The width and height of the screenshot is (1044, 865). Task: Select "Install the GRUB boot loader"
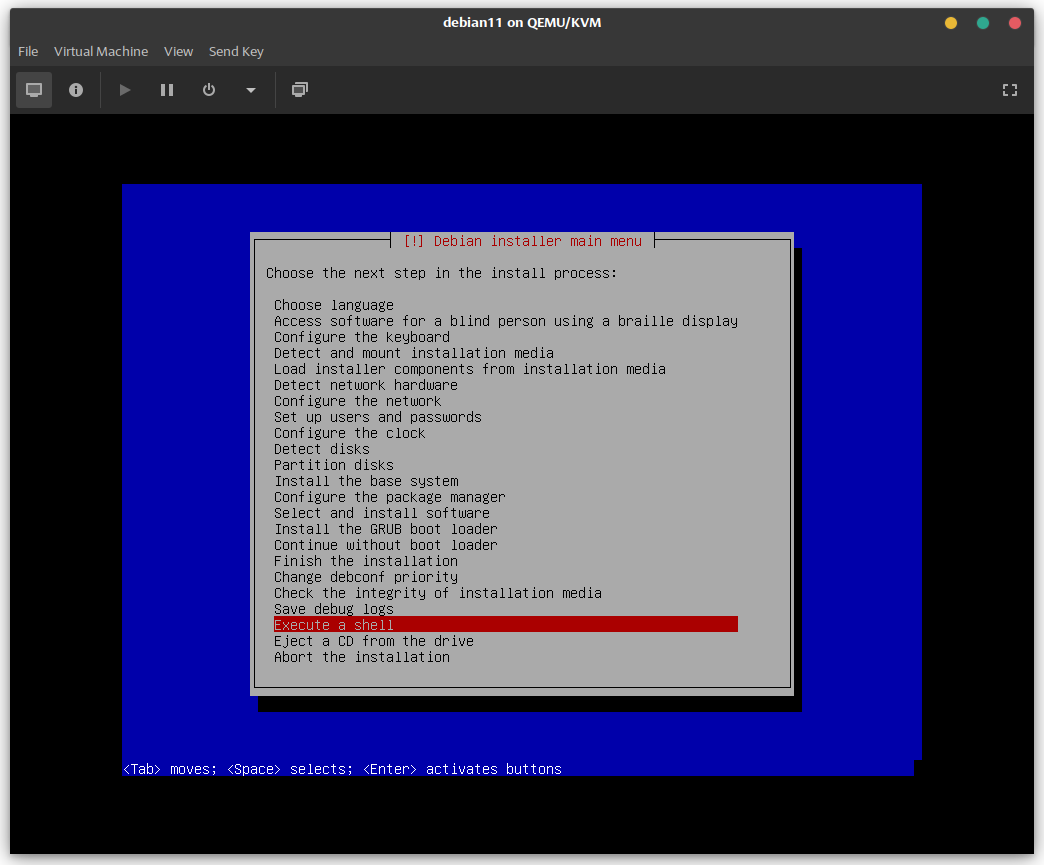pos(386,529)
